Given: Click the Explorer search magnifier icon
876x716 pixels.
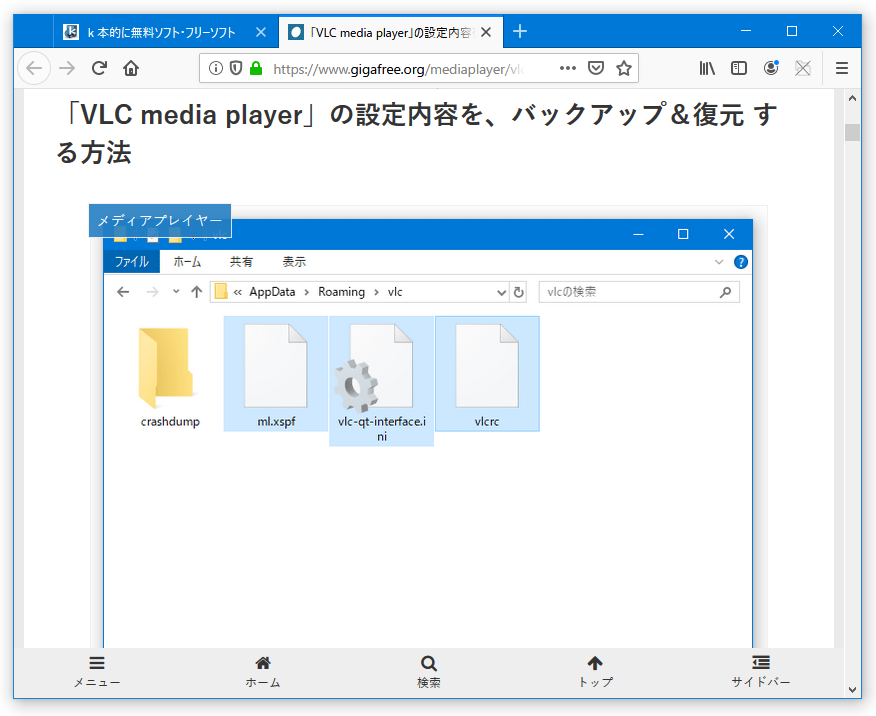Looking at the screenshot, I should pos(726,292).
